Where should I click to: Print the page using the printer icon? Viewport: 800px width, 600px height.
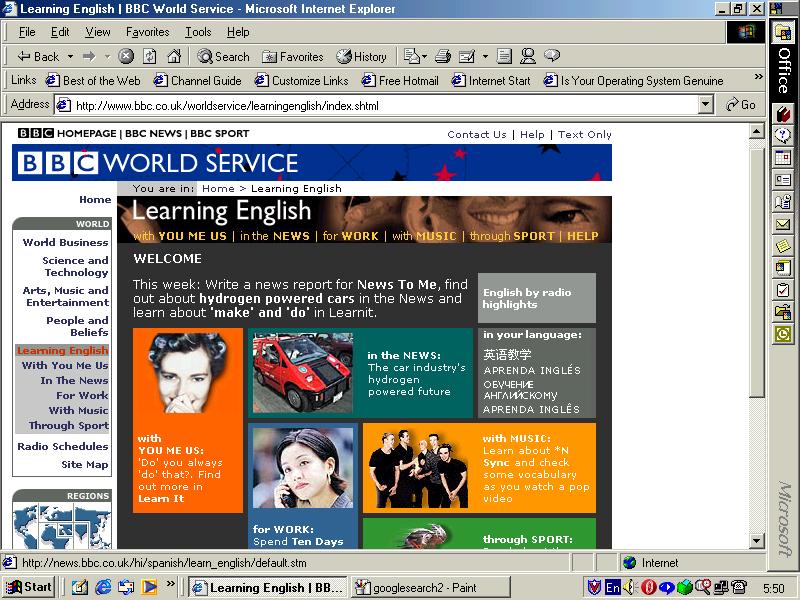click(443, 56)
